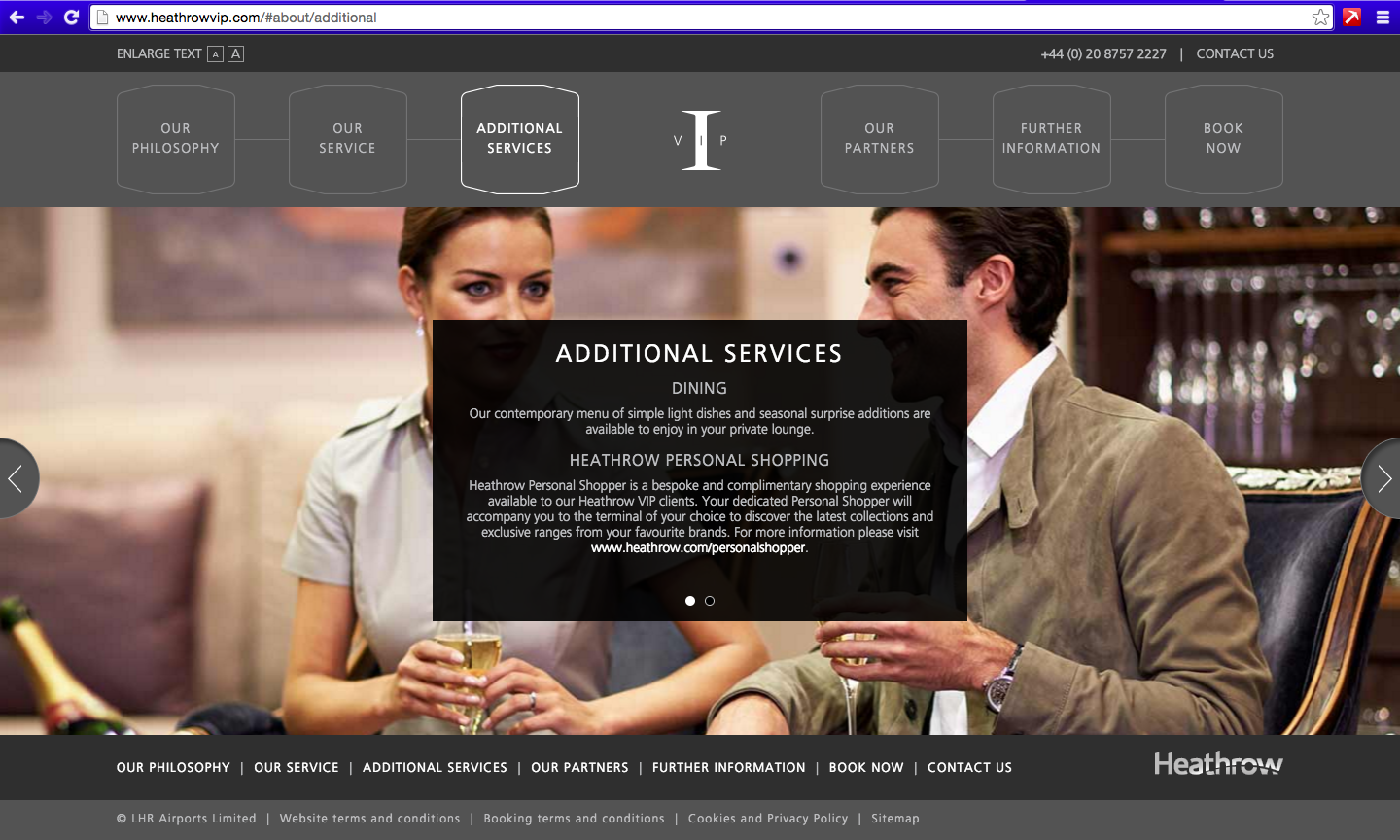
Task: Select the first slide indicator dot
Action: [690, 601]
